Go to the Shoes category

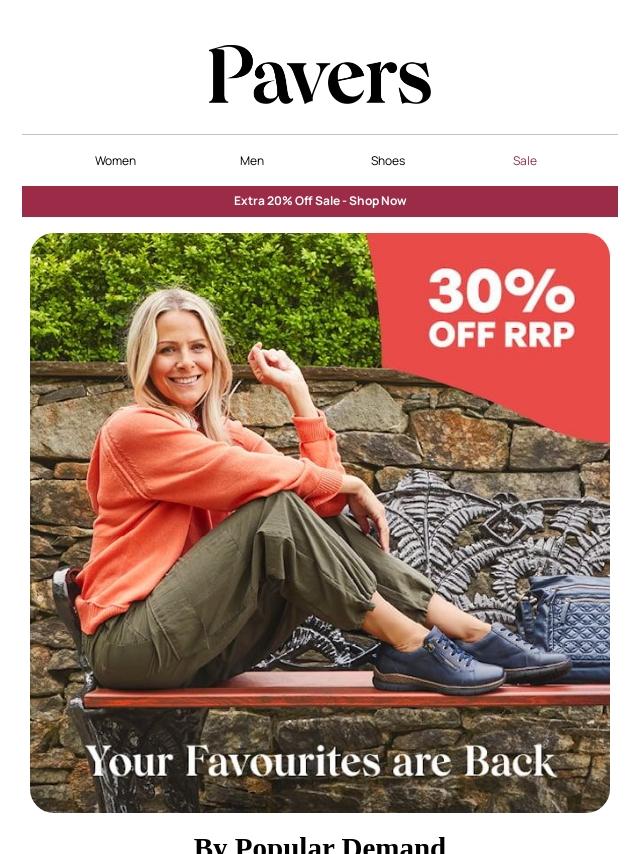[x=388, y=161]
